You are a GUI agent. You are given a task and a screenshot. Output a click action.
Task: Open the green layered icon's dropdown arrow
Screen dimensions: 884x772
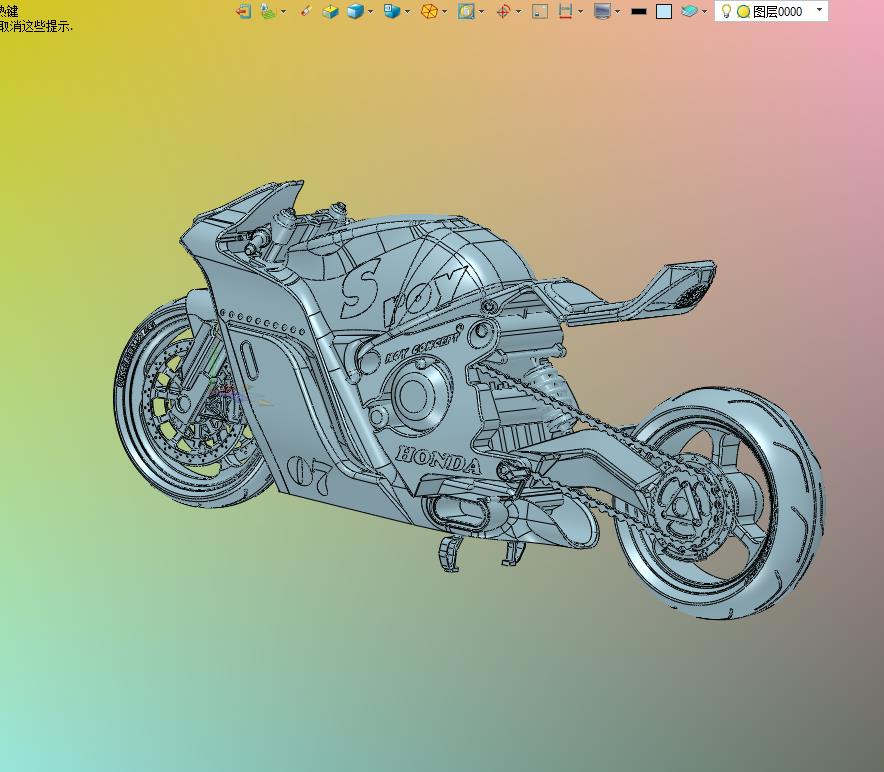(x=283, y=11)
